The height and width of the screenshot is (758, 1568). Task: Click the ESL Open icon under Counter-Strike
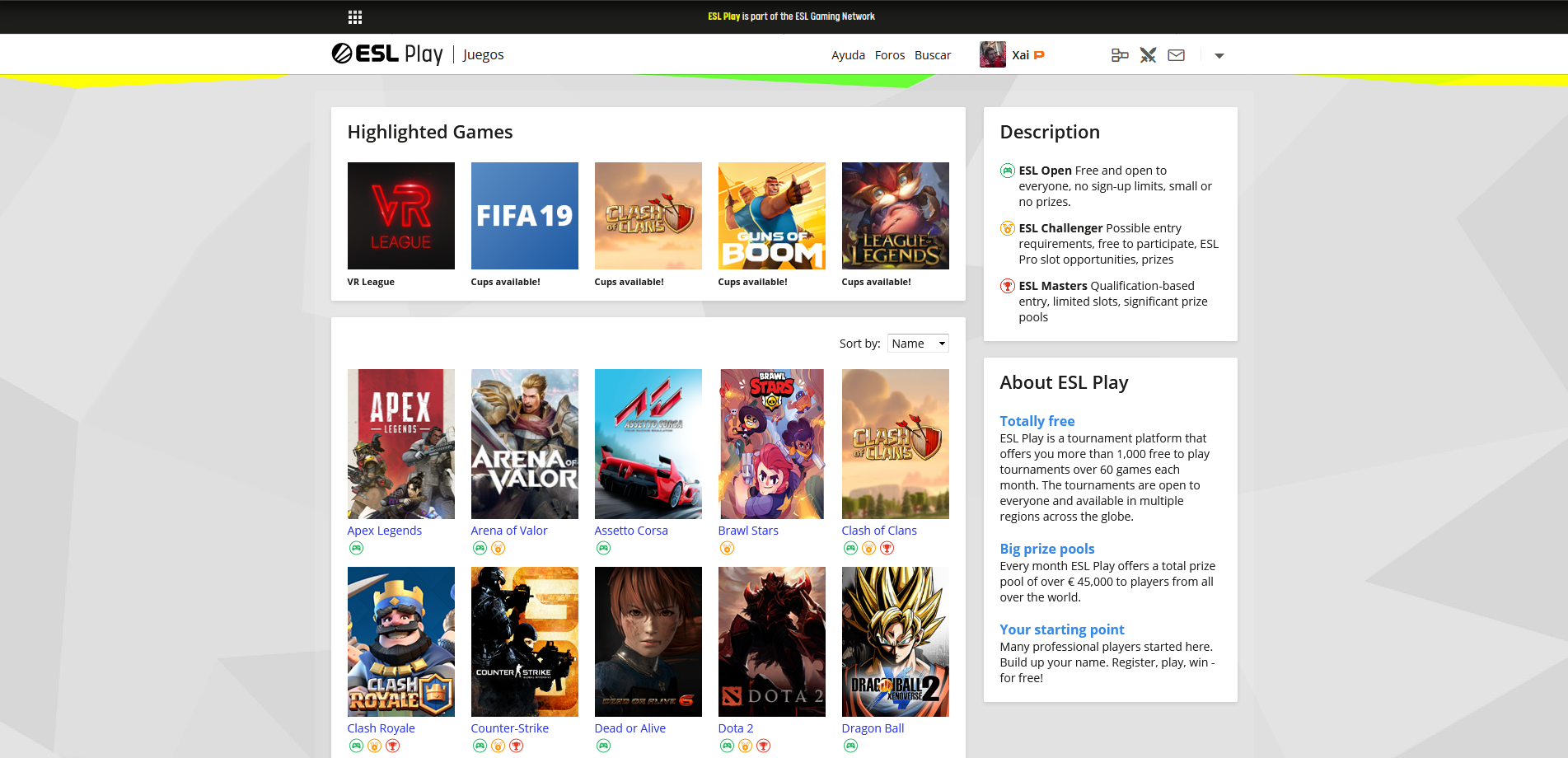(480, 746)
